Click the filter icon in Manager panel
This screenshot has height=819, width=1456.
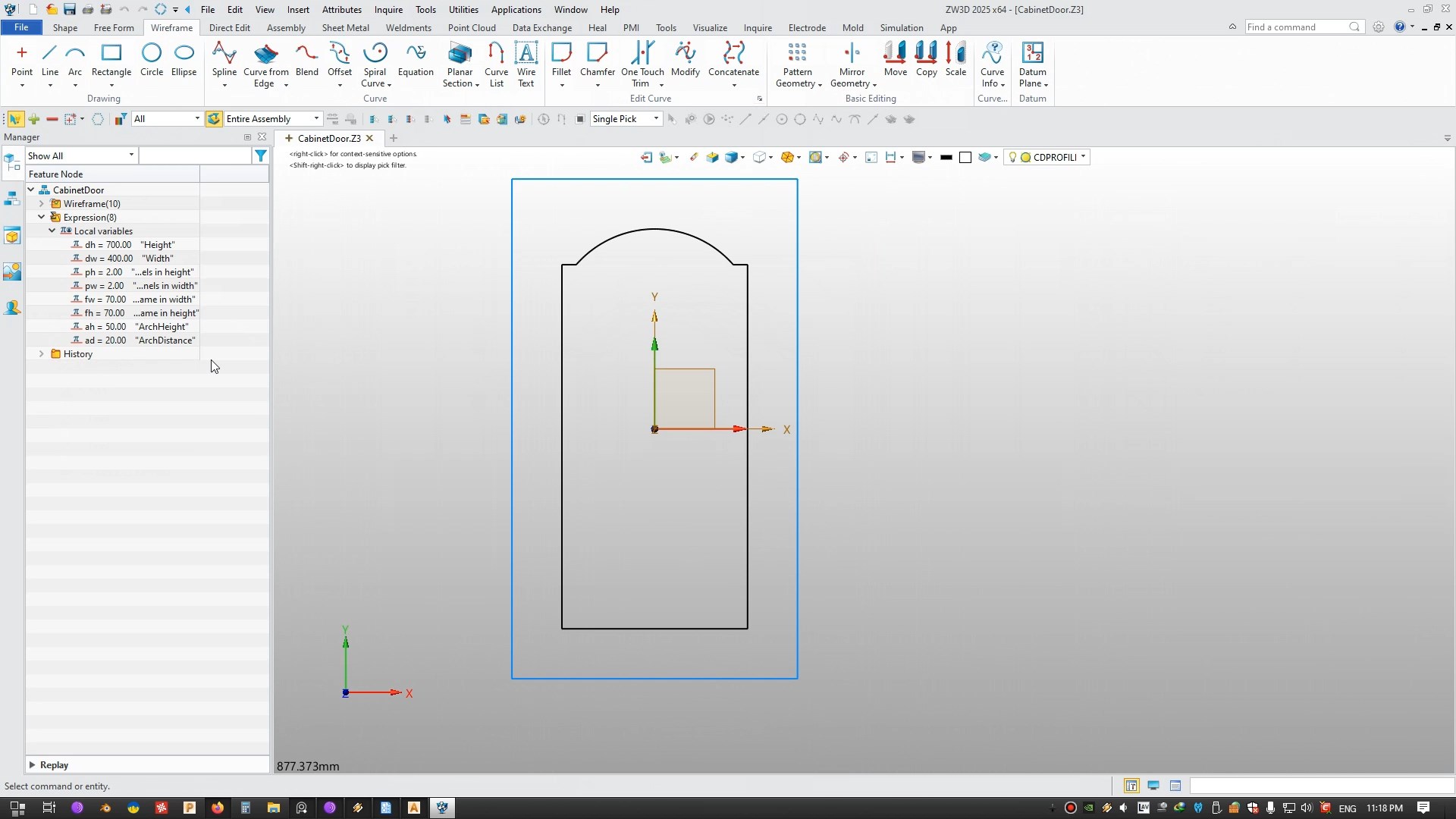(261, 155)
